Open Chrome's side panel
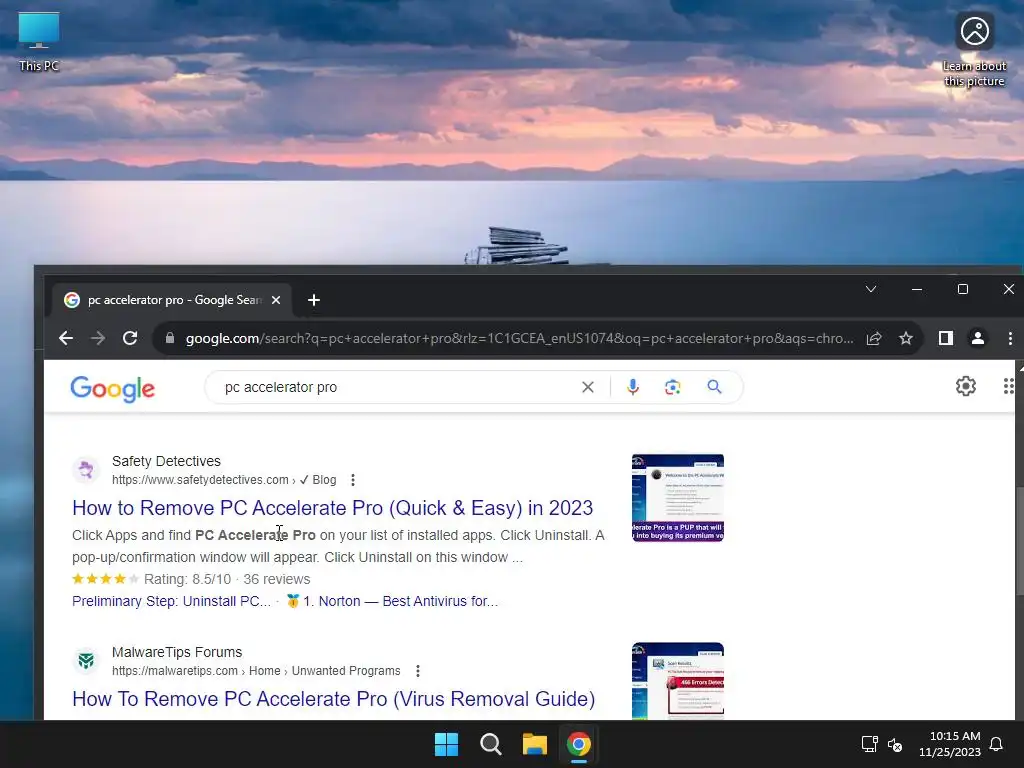Image resolution: width=1024 pixels, height=768 pixels. (946, 338)
